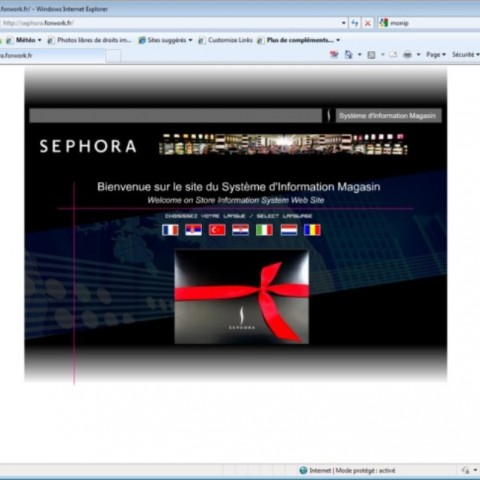Select the Italian flag language

[264, 230]
